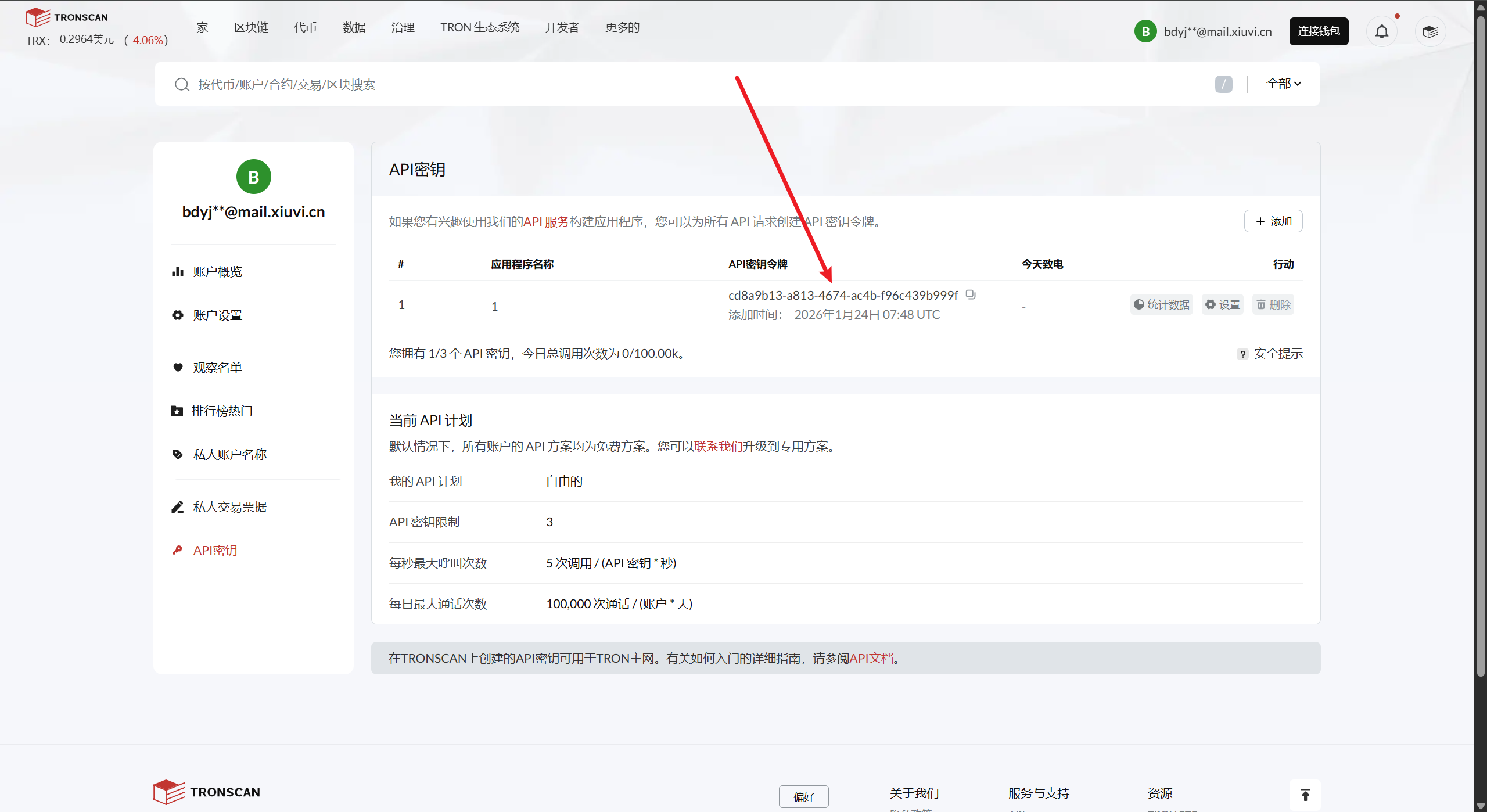Image resolution: width=1487 pixels, height=812 pixels.
Task: Click the 添加 API key button
Action: coord(1273,221)
